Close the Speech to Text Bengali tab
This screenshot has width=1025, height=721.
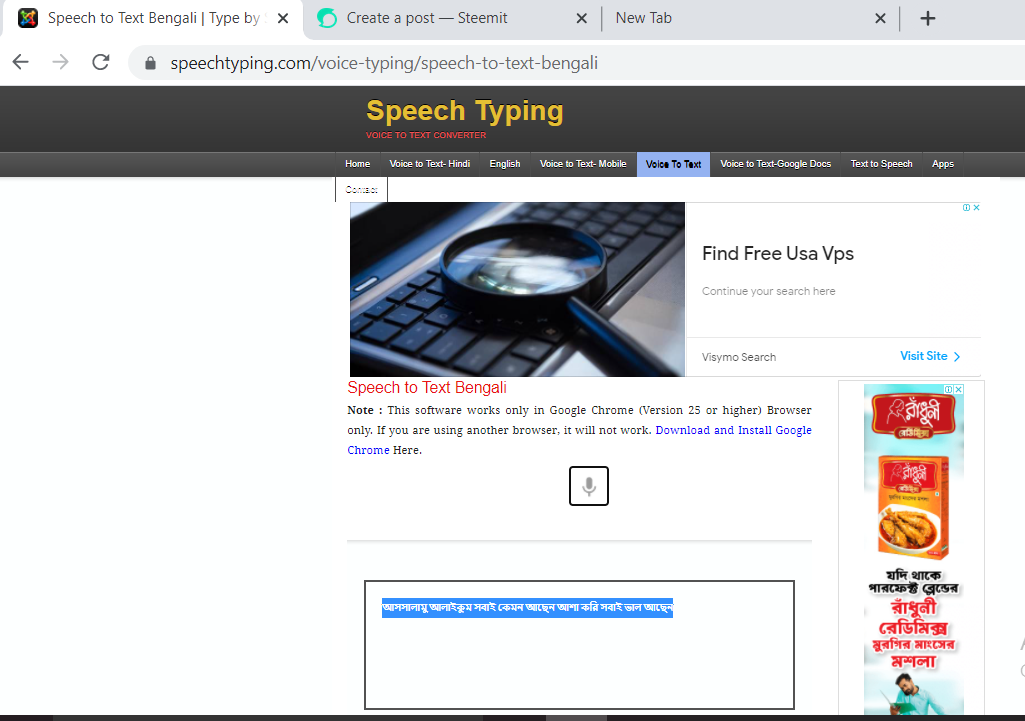[x=283, y=18]
